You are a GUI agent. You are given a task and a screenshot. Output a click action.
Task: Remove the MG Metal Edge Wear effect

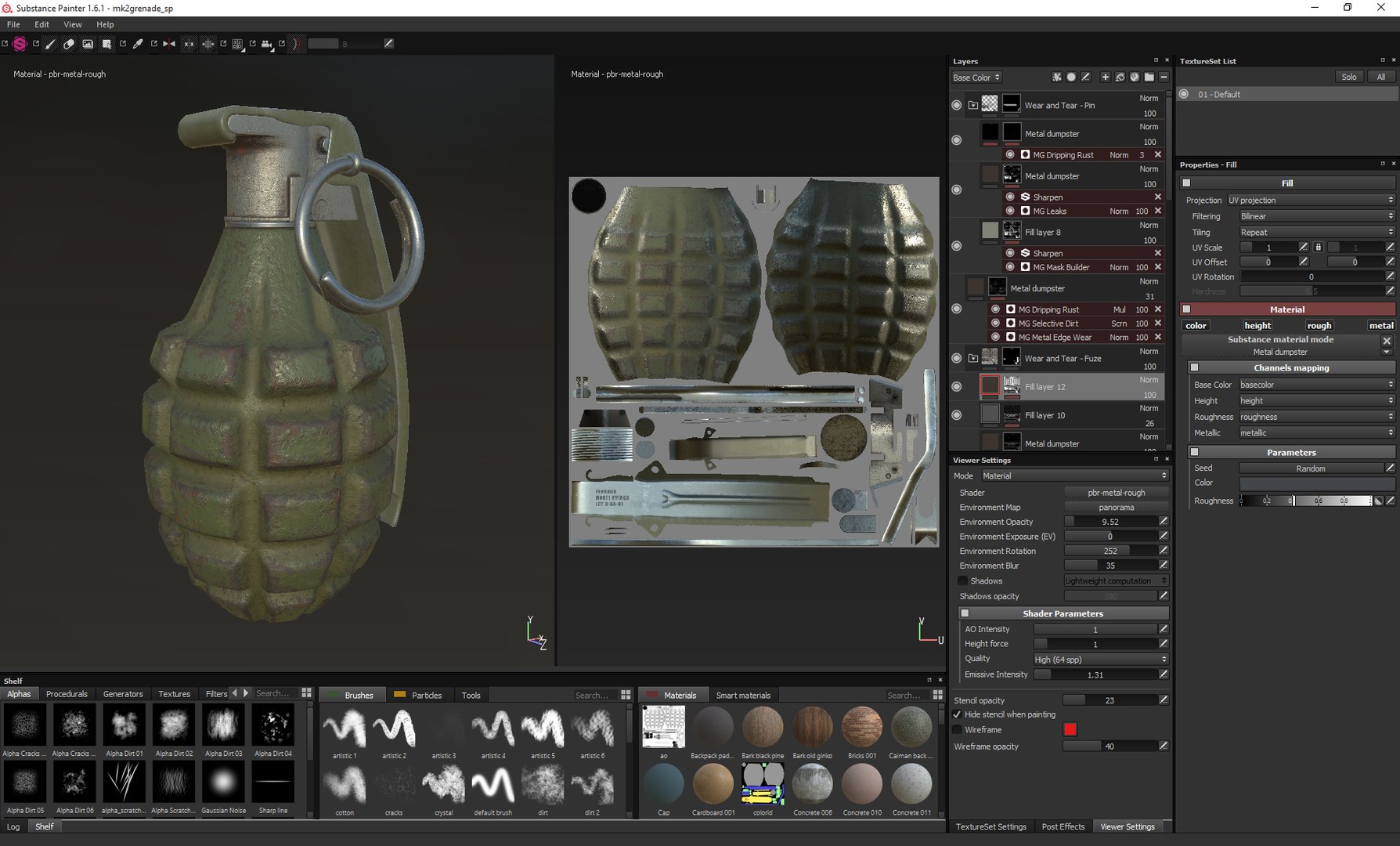[1158, 337]
